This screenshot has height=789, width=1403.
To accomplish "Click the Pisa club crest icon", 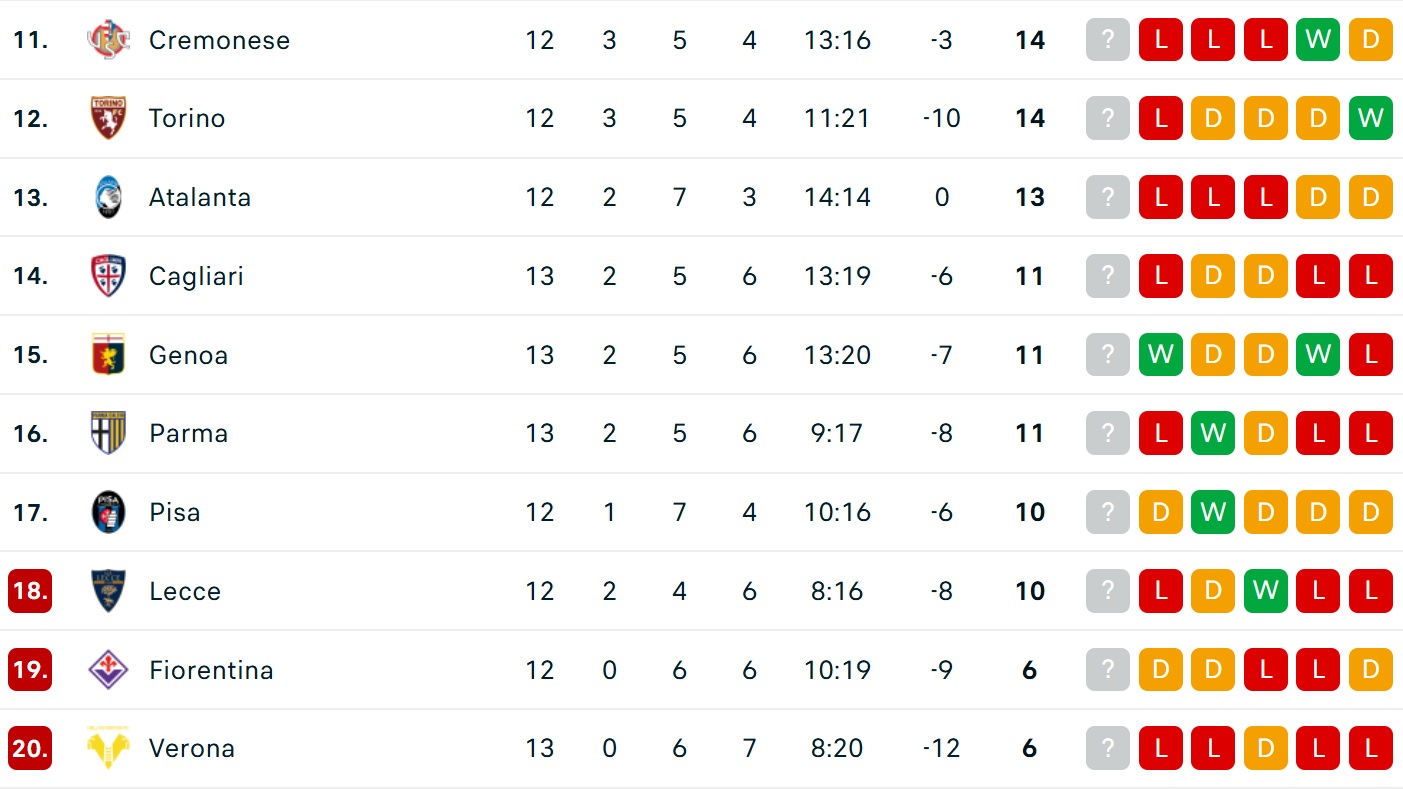I will [x=108, y=512].
